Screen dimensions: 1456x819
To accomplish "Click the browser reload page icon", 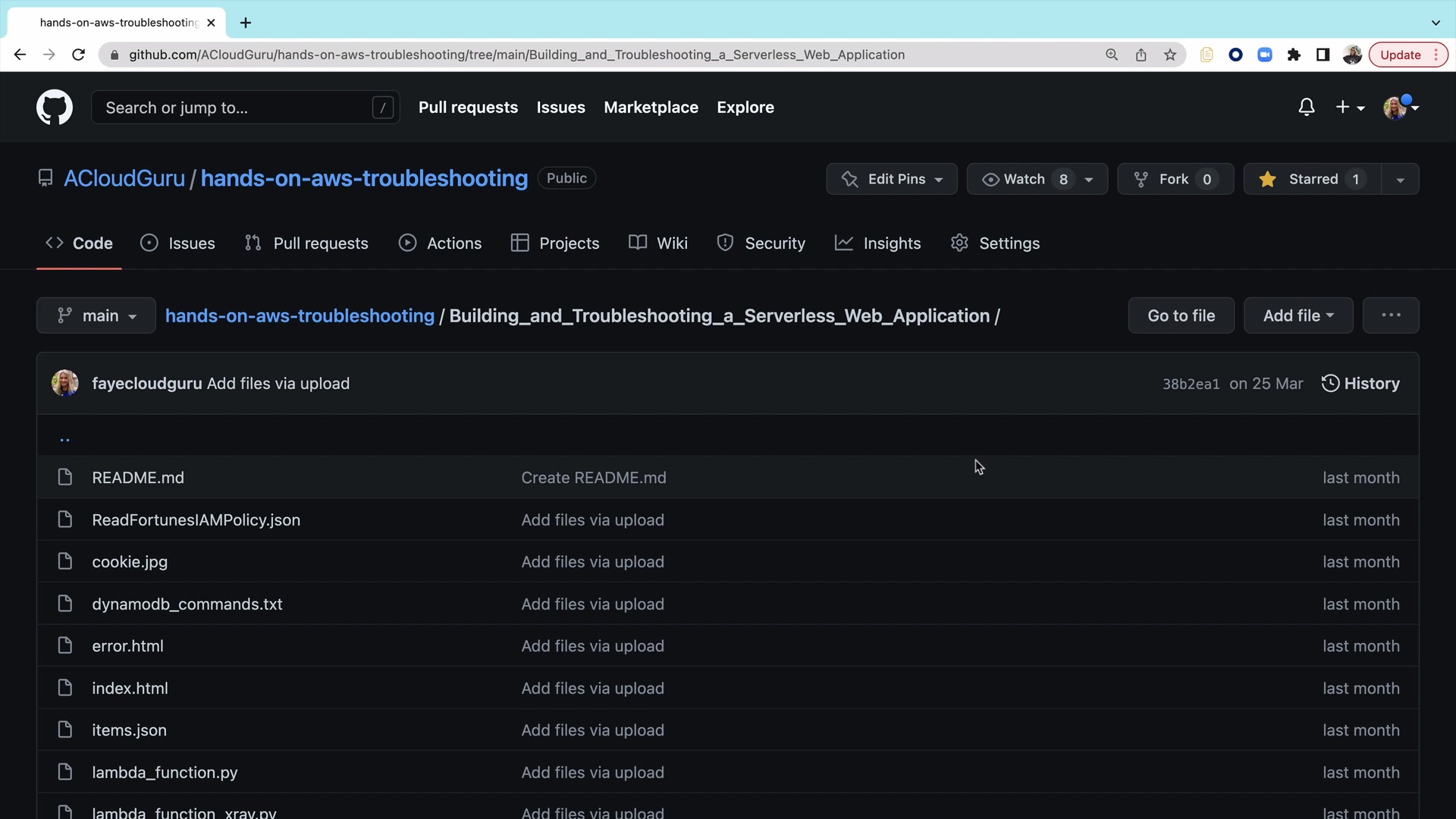I will [78, 55].
